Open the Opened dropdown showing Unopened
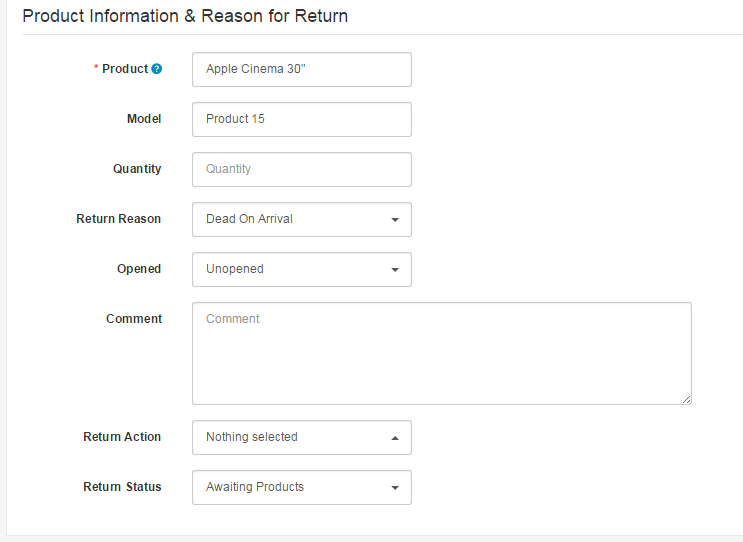 302,269
